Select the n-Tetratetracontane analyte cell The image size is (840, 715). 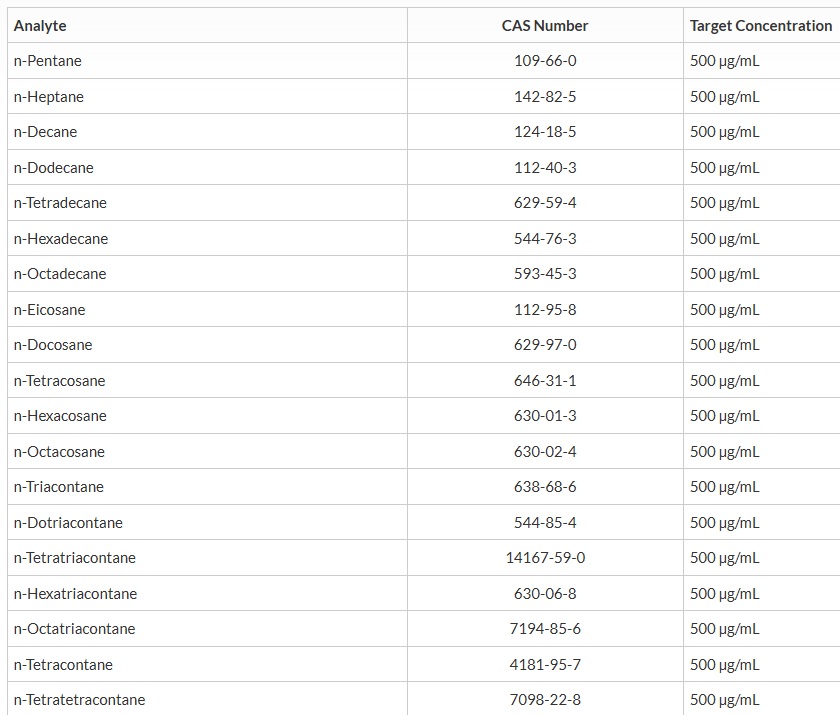click(79, 700)
